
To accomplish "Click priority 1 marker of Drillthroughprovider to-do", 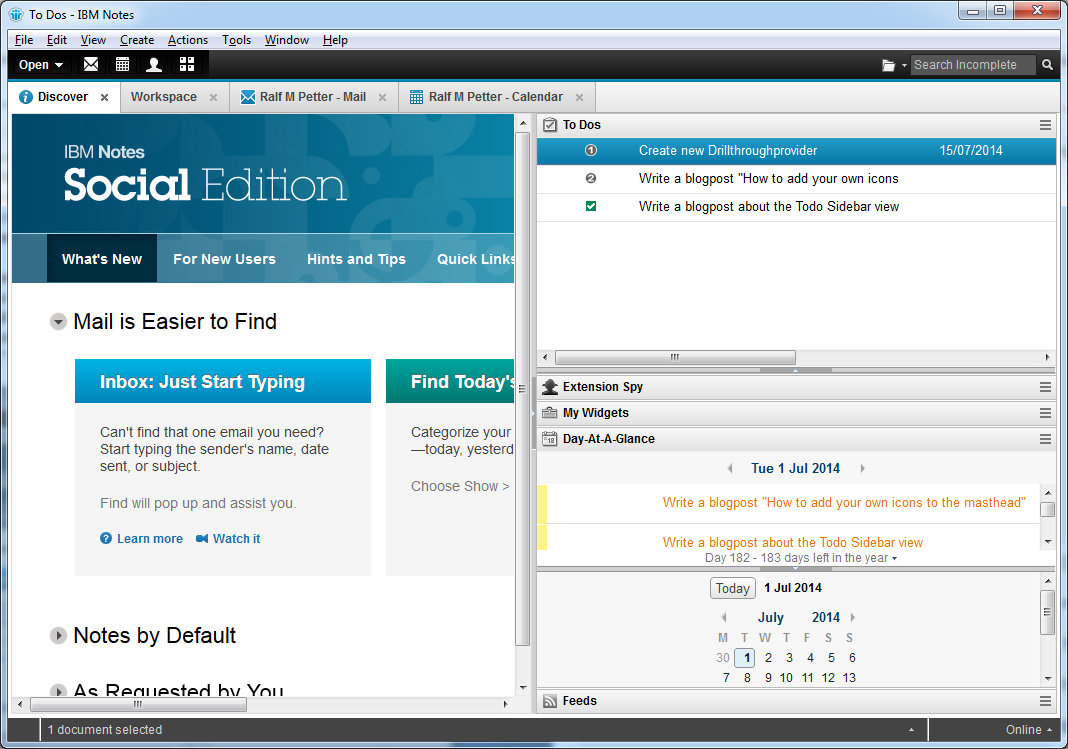I will tap(590, 151).
